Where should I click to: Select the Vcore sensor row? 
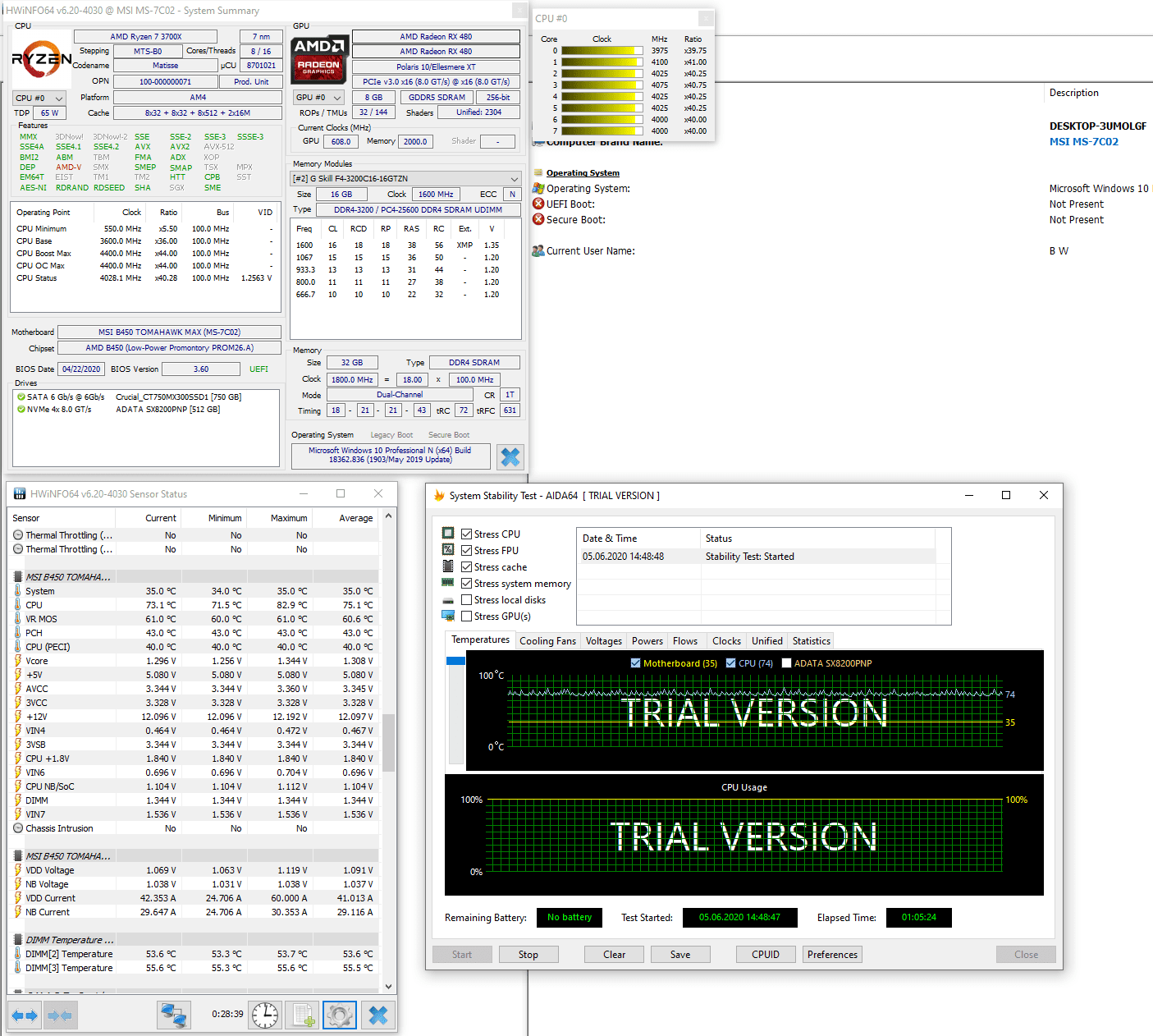click(x=194, y=661)
